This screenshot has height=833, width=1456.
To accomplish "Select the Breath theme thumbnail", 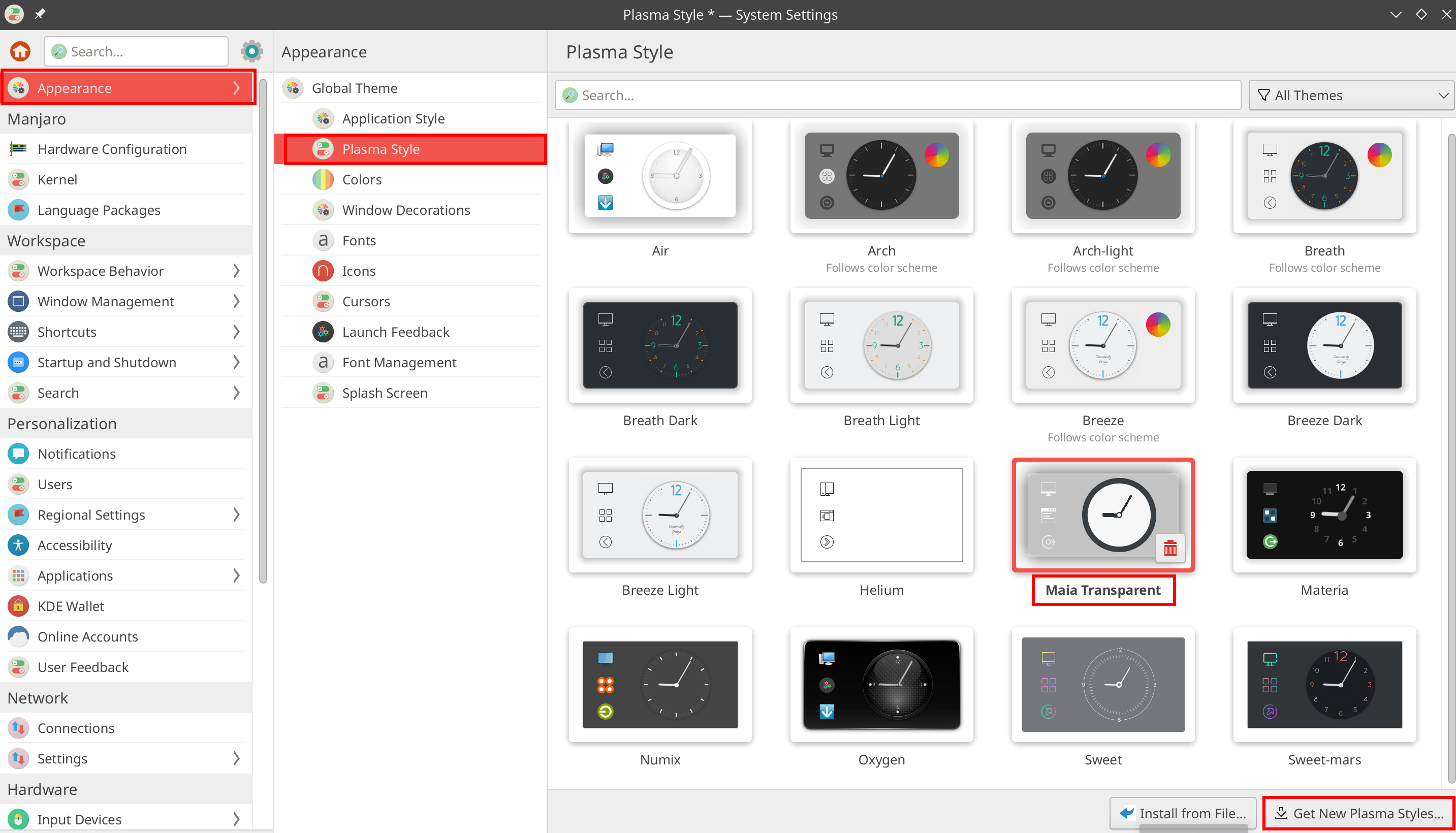I will pyautogui.click(x=1324, y=176).
